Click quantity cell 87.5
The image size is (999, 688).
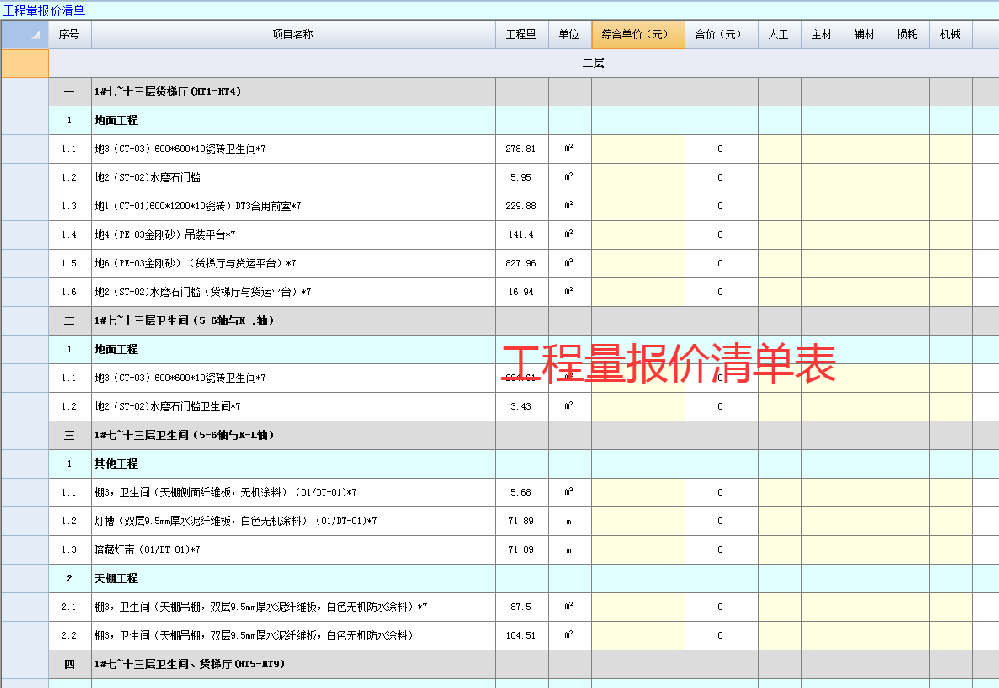tap(521, 607)
